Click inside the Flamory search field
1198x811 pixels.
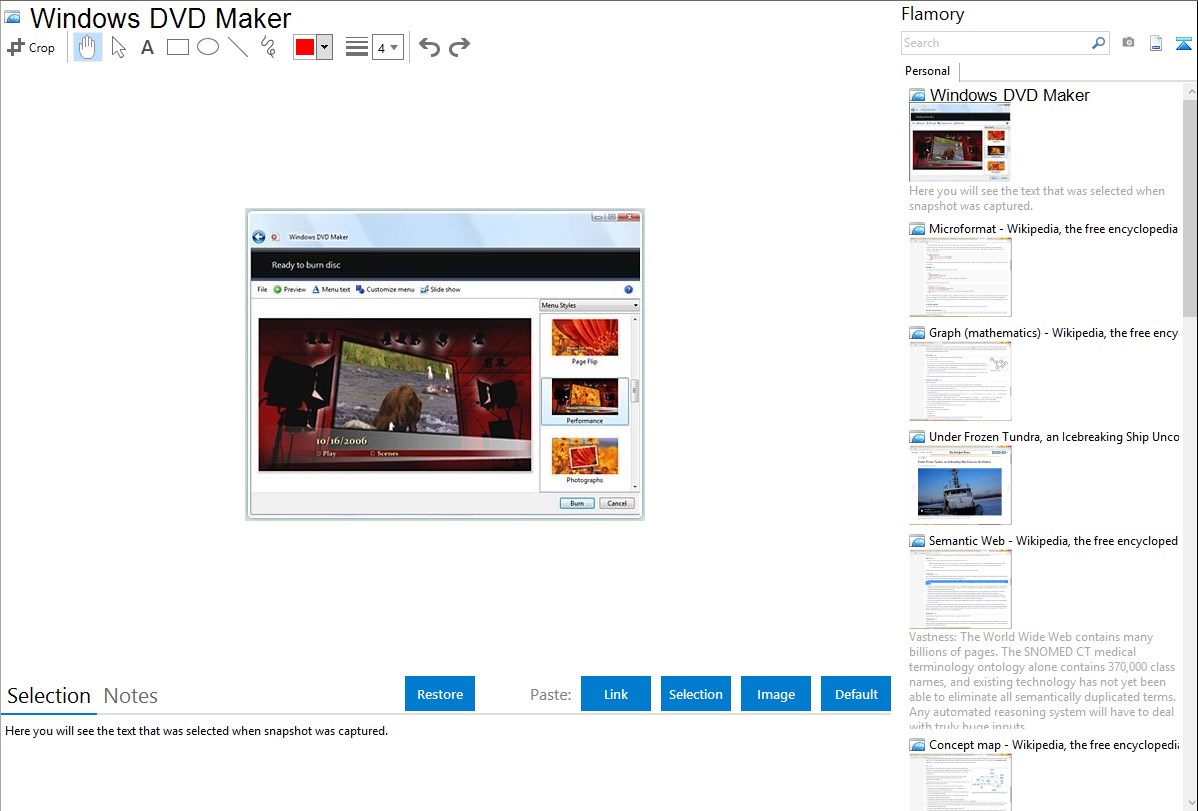pos(995,43)
